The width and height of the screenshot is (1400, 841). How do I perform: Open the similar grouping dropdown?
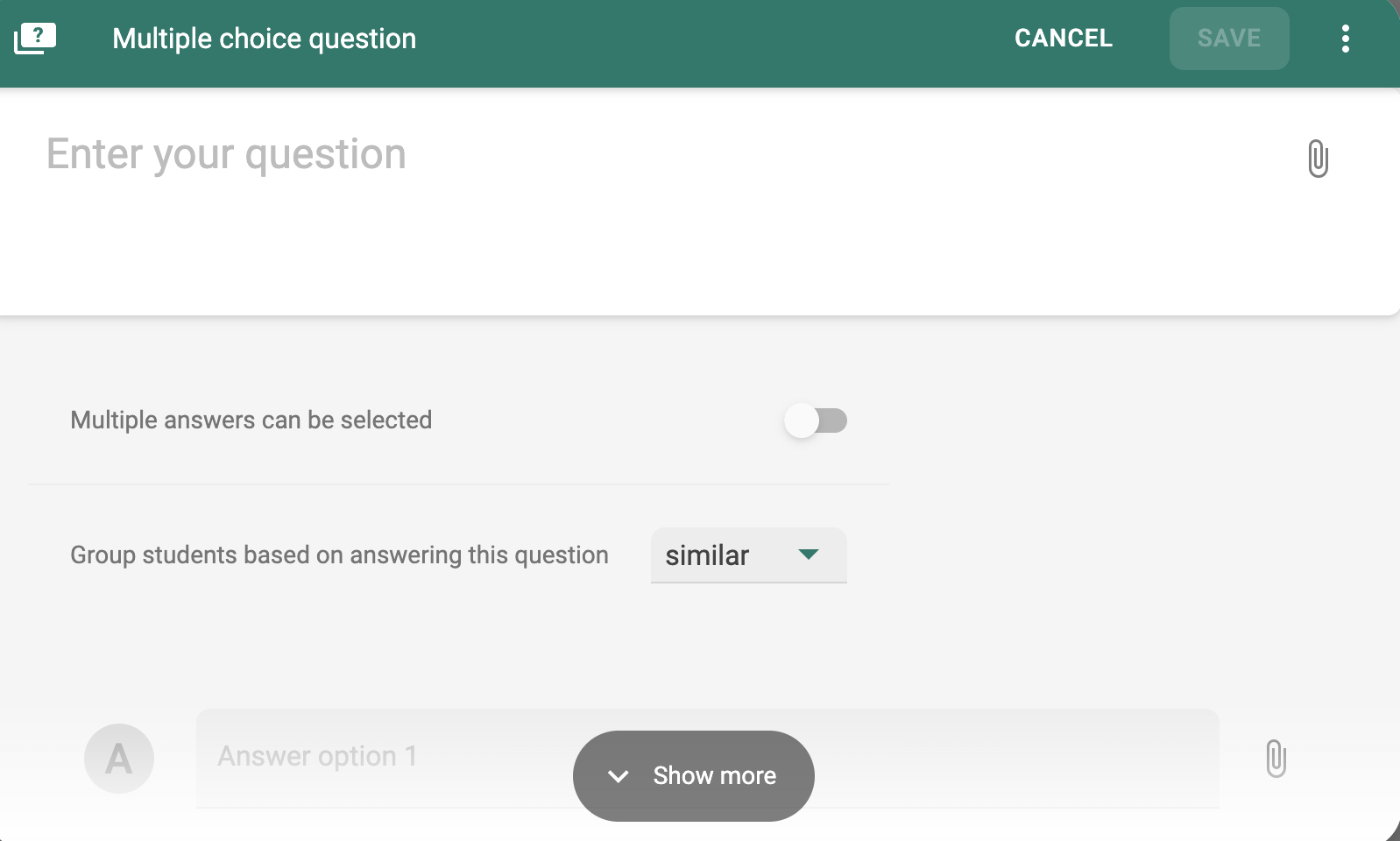[x=749, y=555]
